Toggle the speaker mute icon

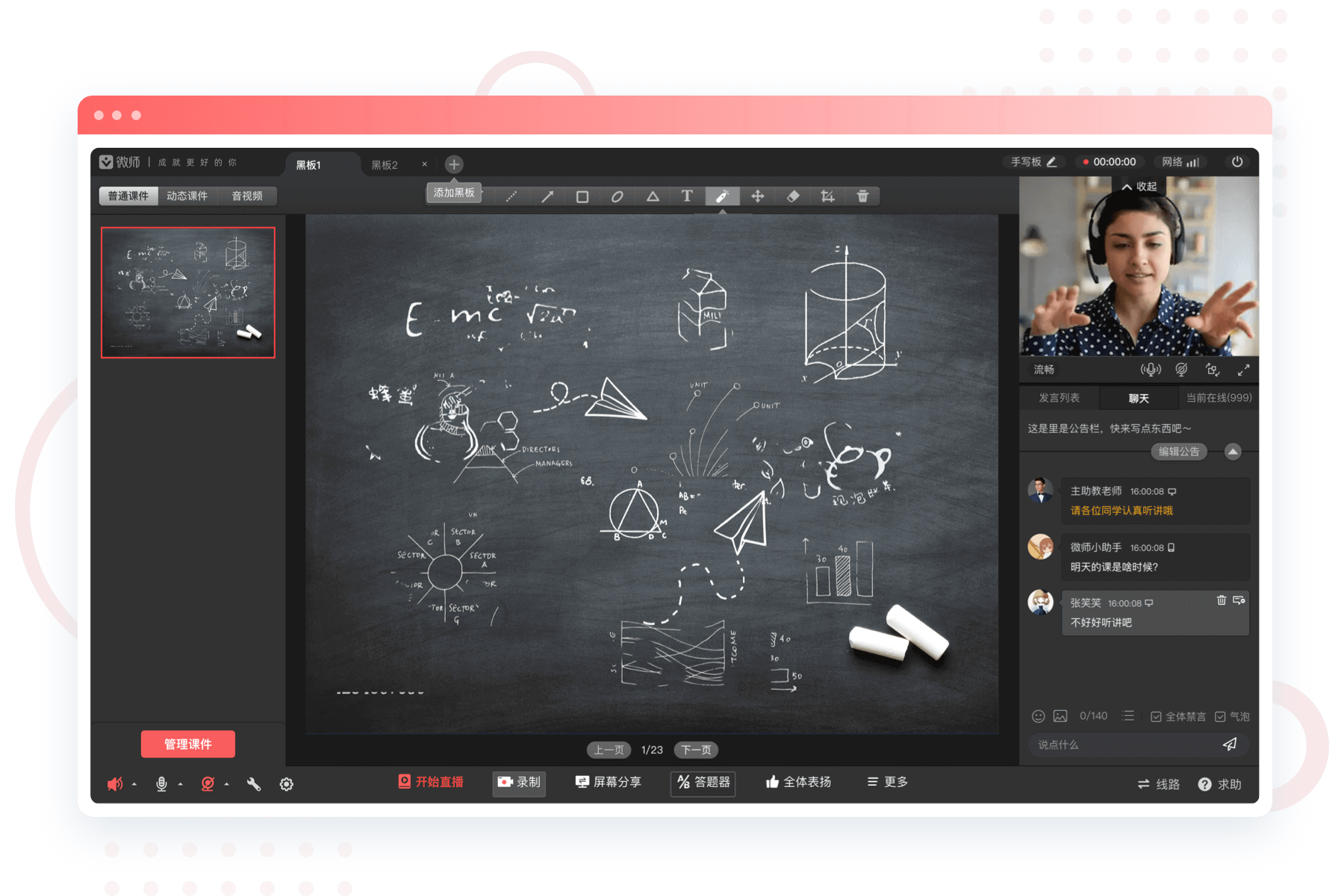[115, 784]
